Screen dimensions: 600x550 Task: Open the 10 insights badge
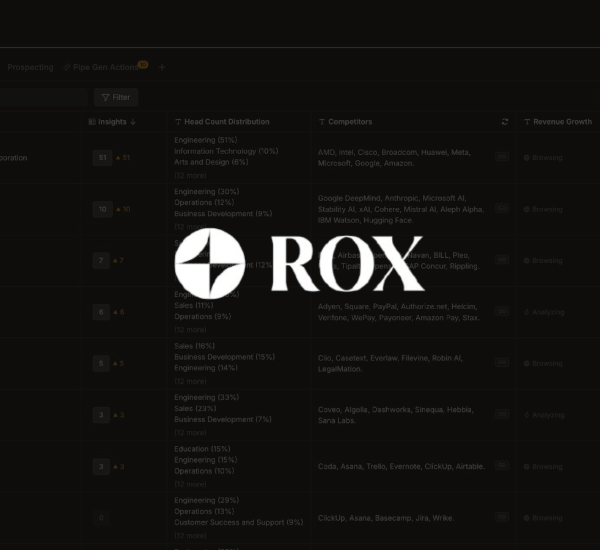(103, 209)
